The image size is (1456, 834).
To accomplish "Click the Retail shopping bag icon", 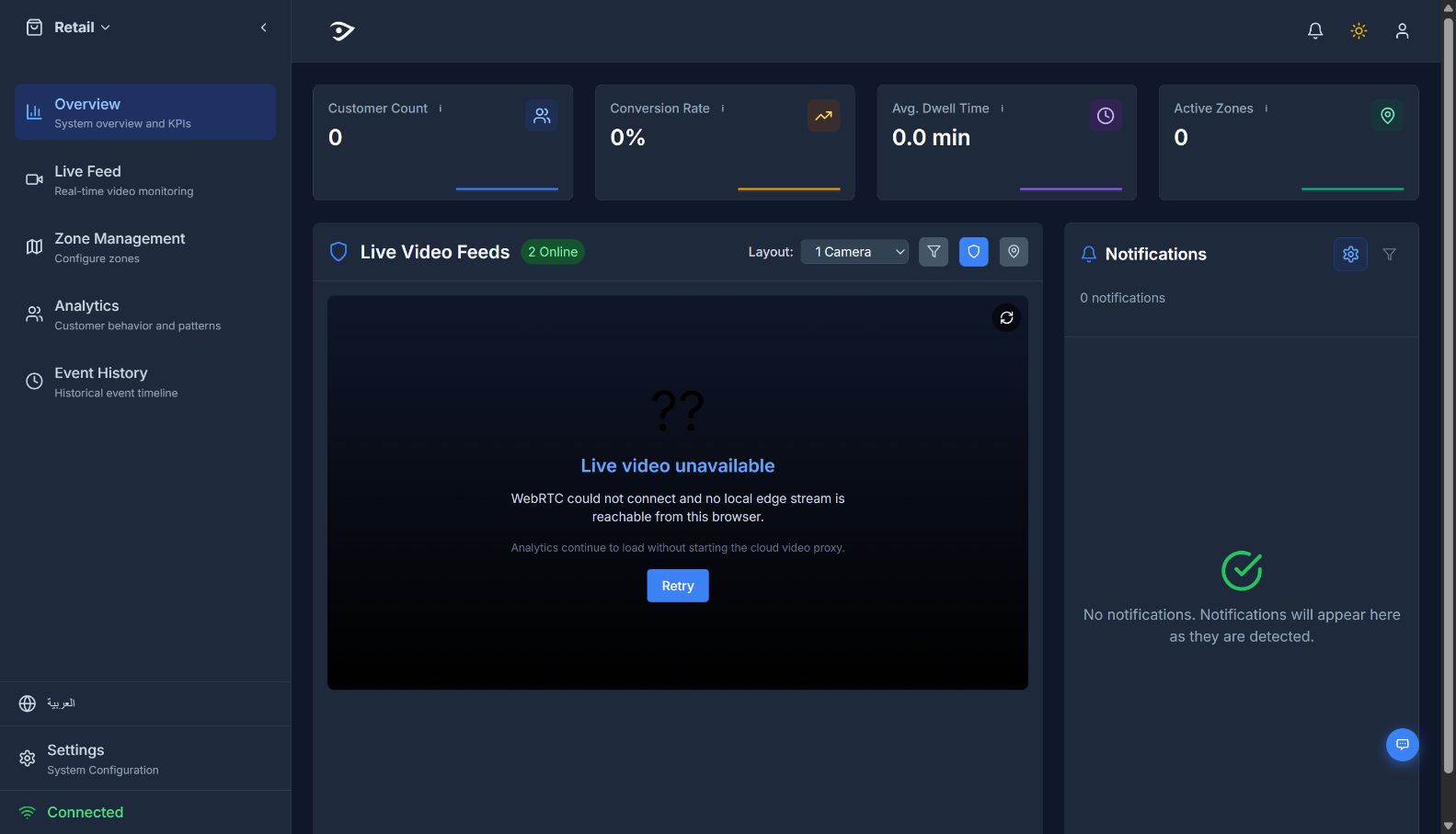I will point(34,28).
